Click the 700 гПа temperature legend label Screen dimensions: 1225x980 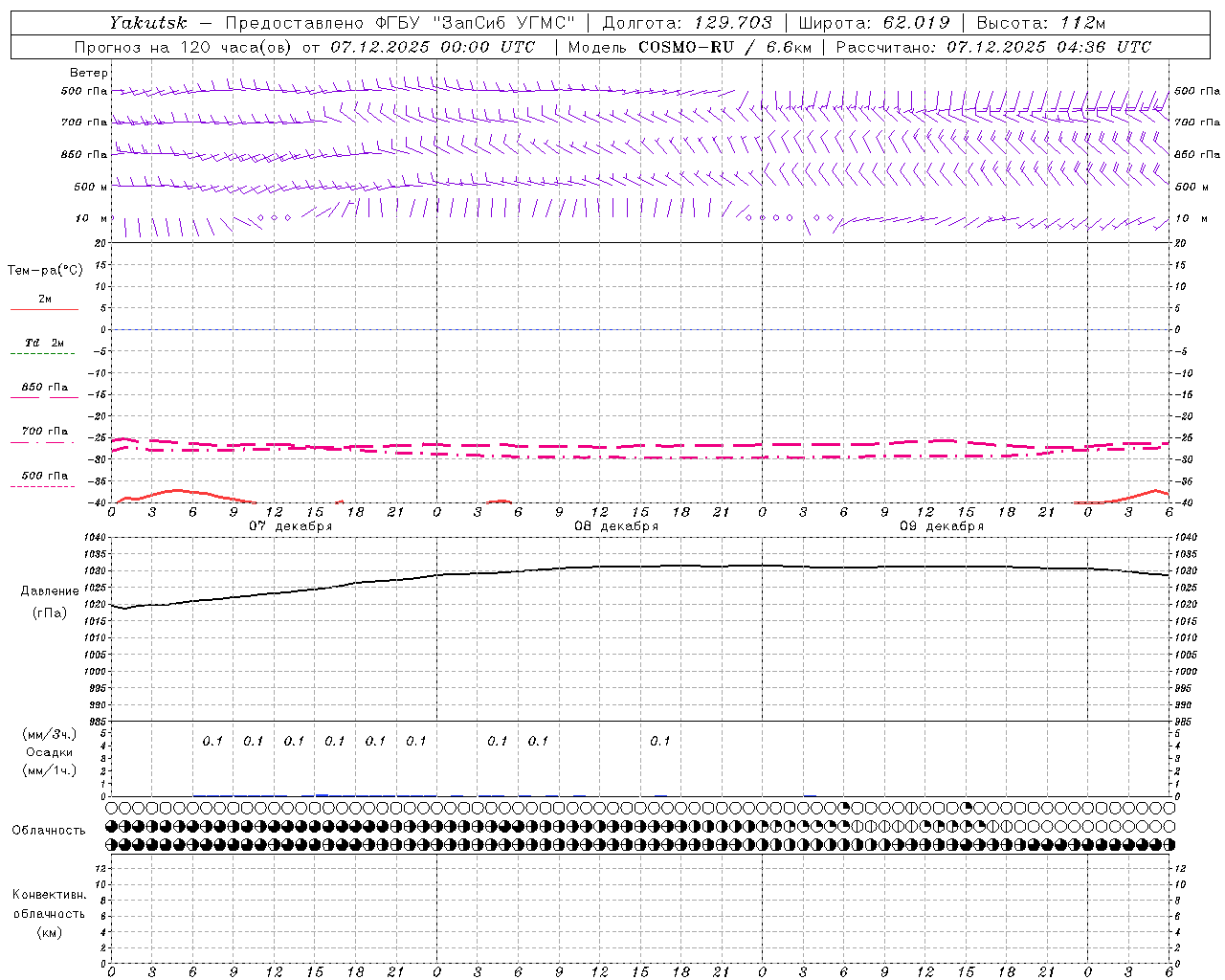click(x=45, y=432)
